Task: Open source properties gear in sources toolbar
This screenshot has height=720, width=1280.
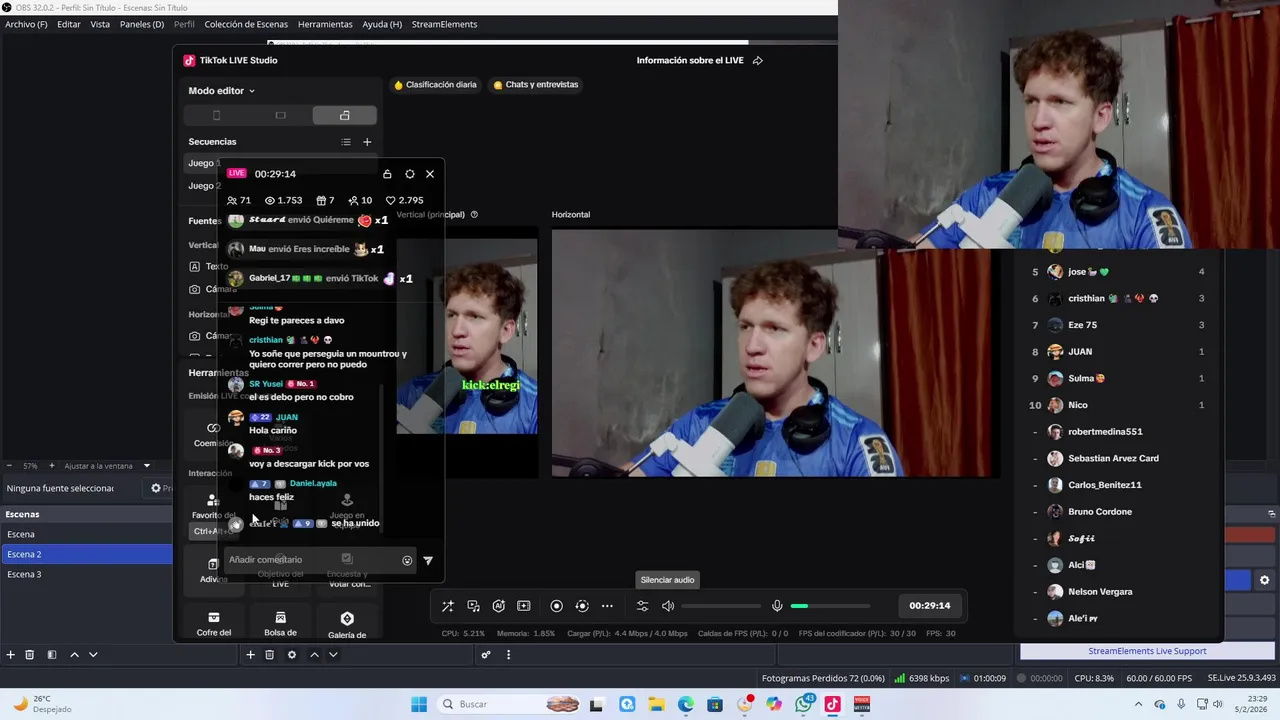Action: (292, 655)
